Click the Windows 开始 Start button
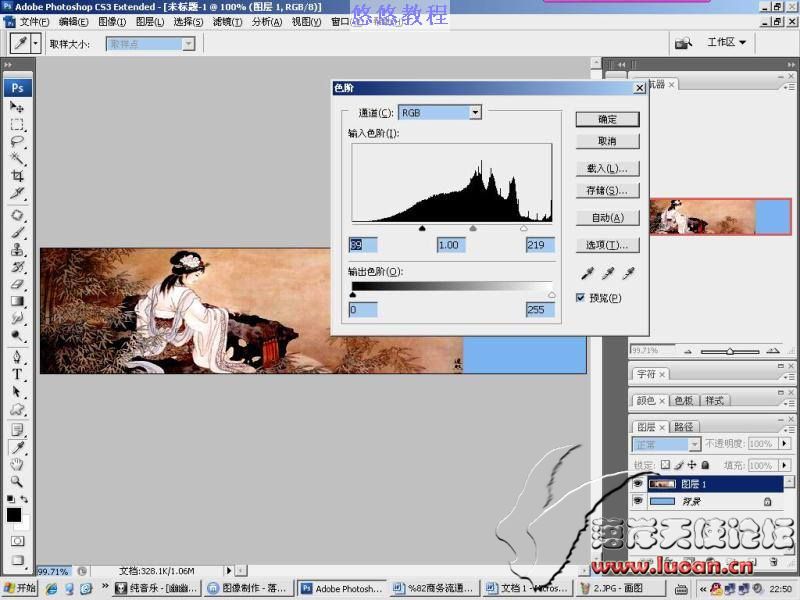 pos(20,588)
